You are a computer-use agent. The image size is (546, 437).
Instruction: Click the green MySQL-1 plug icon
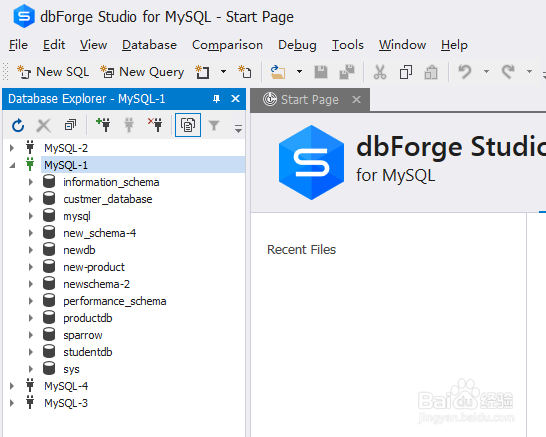click(30, 164)
